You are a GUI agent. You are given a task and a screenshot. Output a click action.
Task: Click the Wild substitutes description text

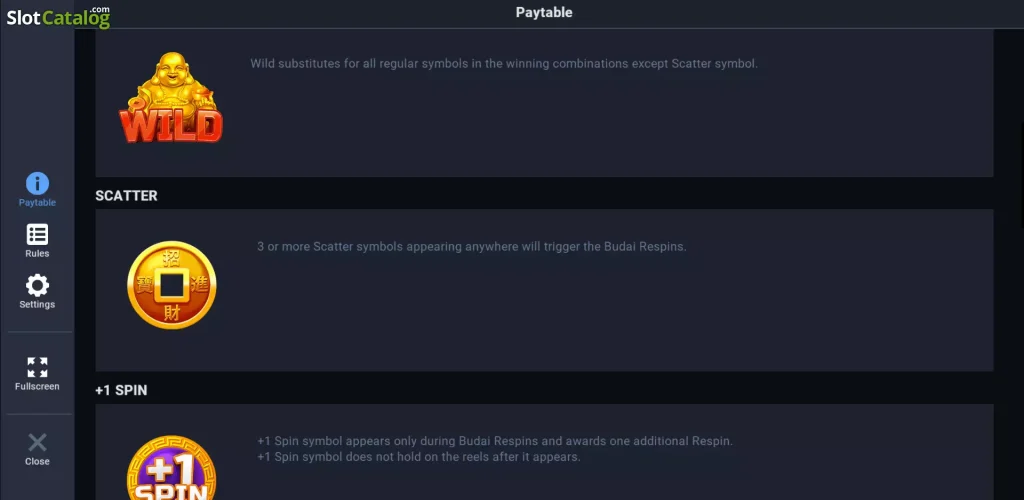(504, 64)
